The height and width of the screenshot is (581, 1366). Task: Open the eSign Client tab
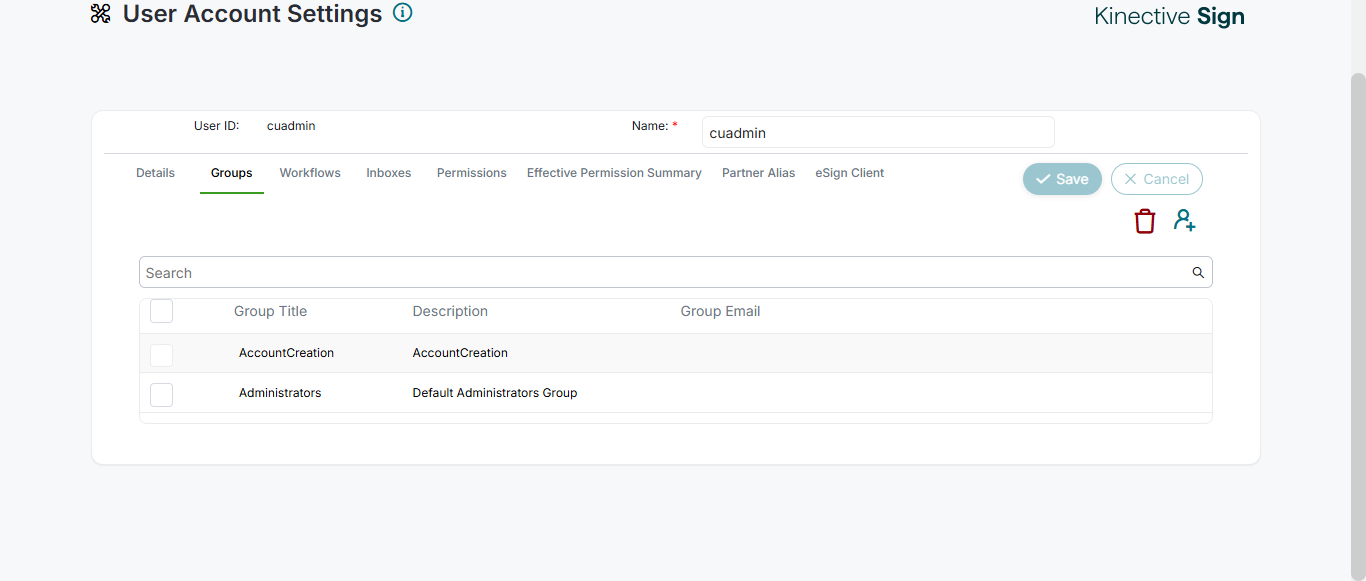click(850, 173)
